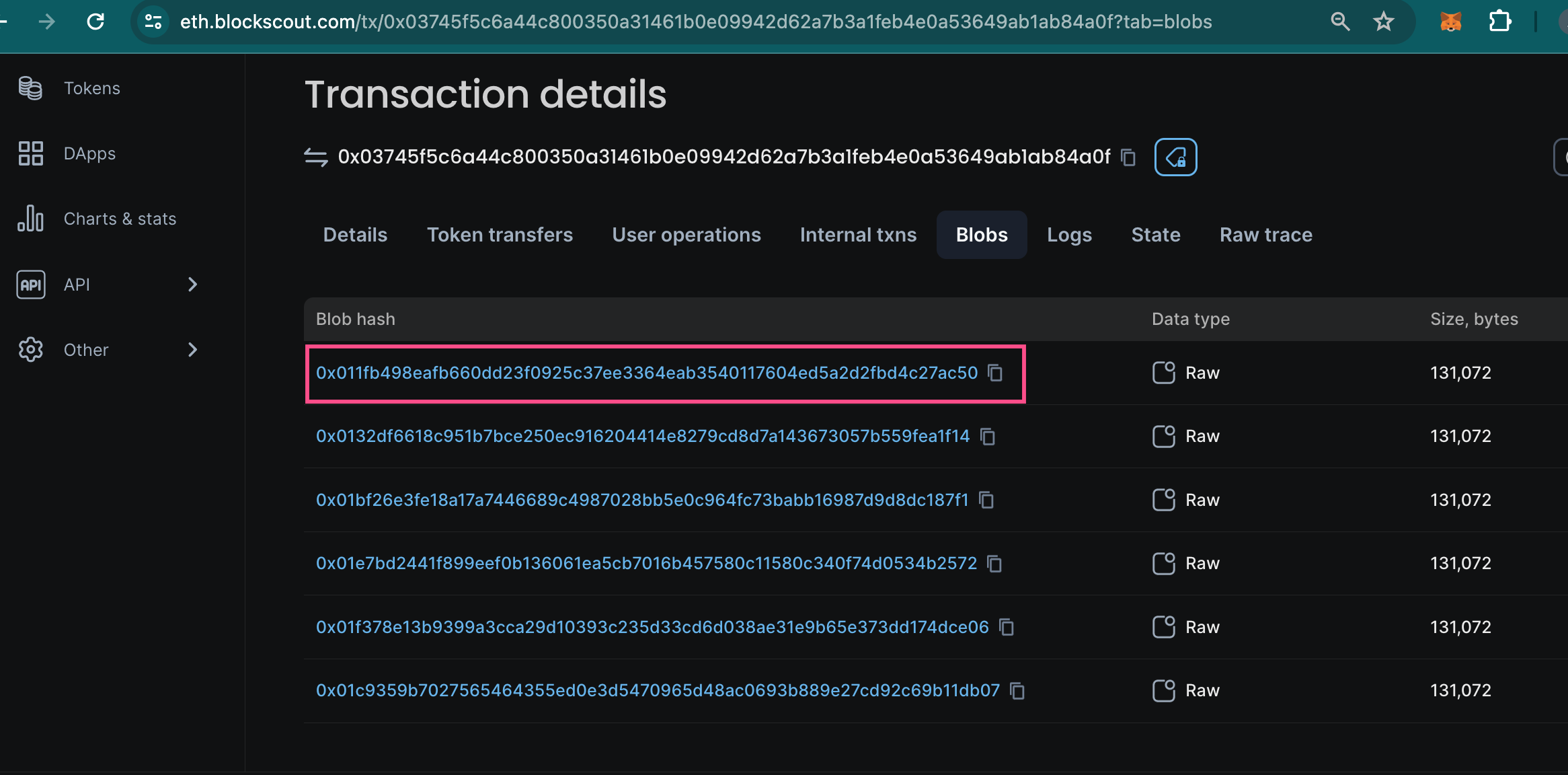This screenshot has height=775, width=1568.
Task: Copy blob hash ending in 174dce06
Action: [x=1007, y=627]
